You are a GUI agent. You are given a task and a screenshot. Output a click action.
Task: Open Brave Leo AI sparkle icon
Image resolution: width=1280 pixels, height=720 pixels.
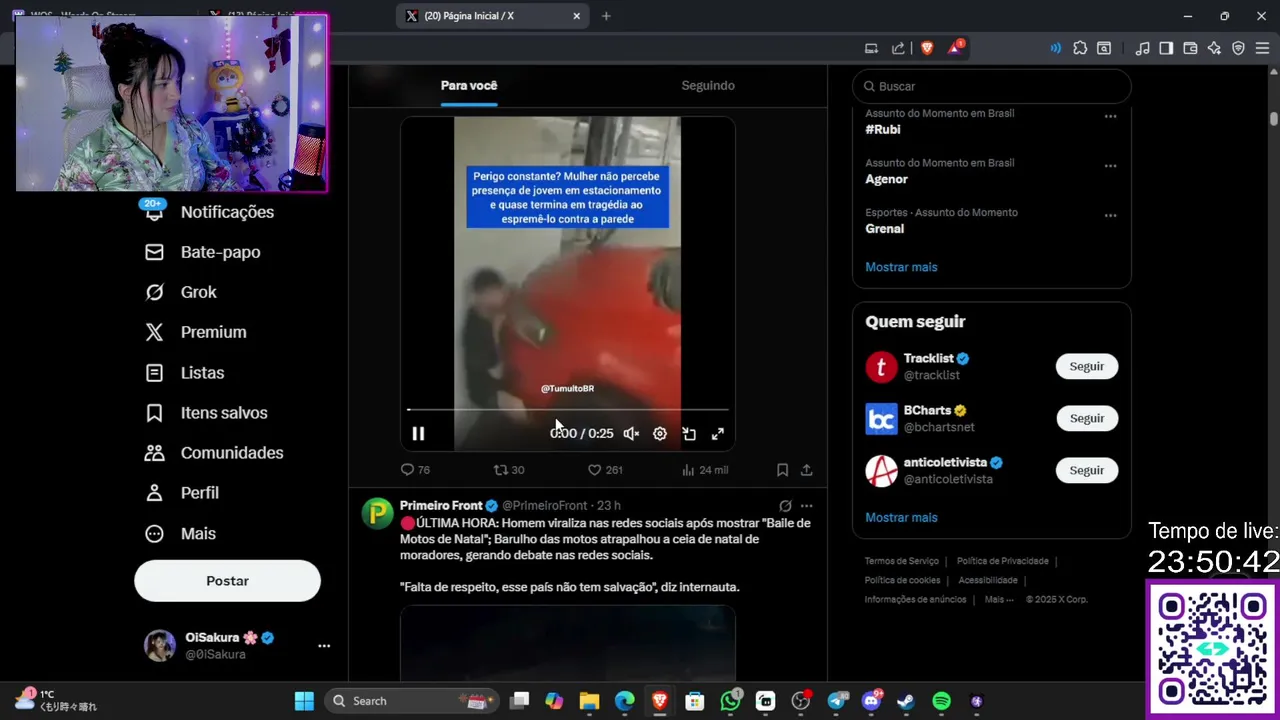1214,48
